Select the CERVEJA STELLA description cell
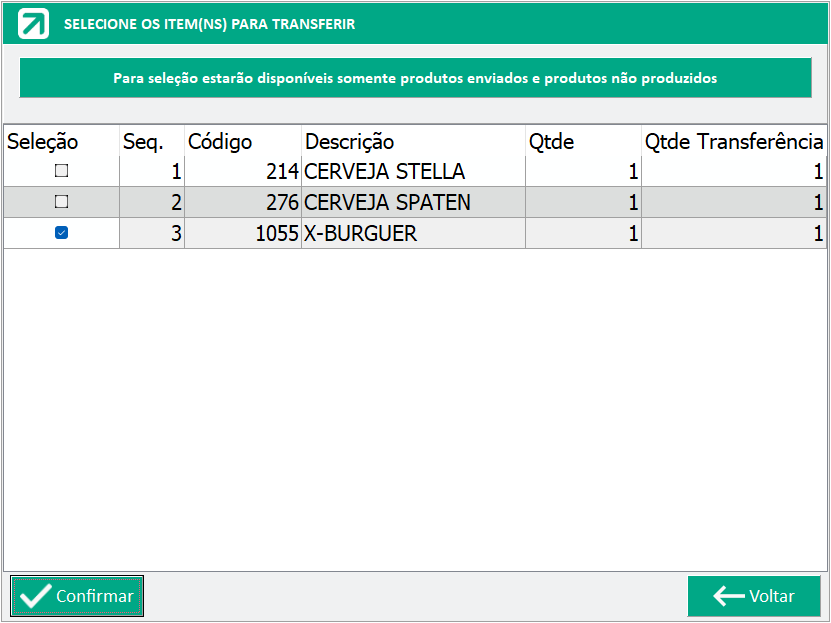 point(413,171)
